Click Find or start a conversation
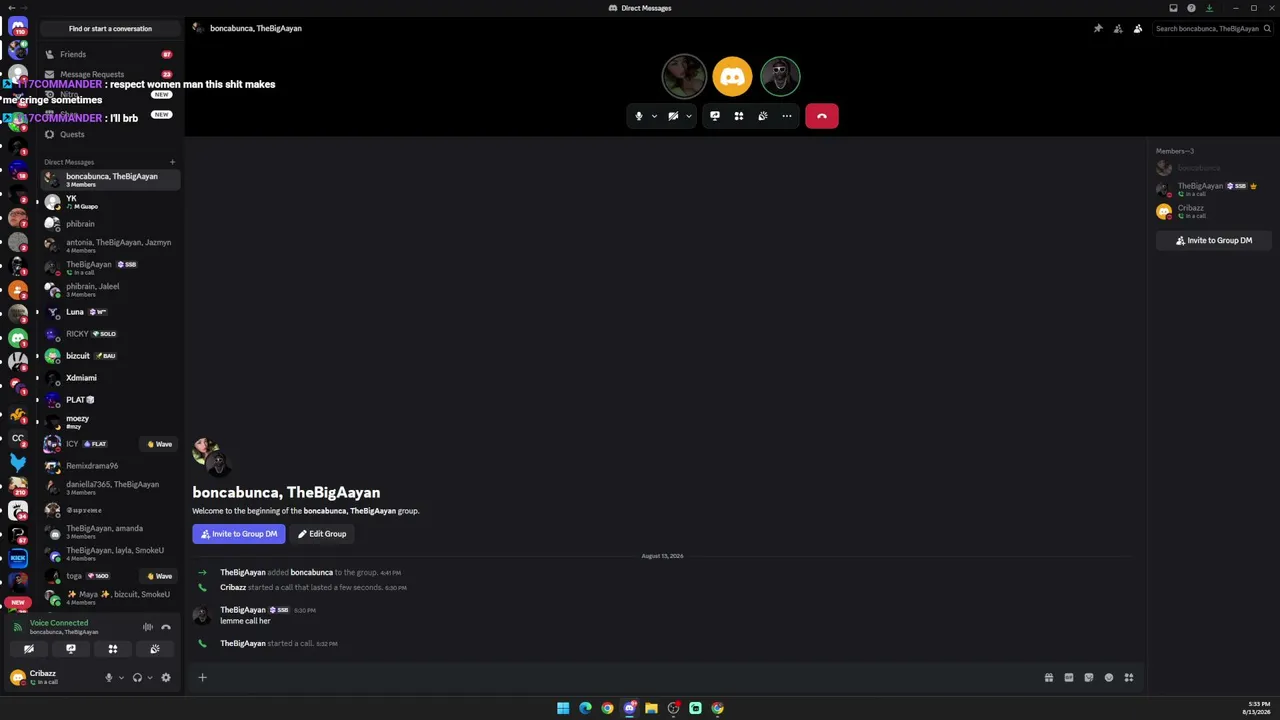 [x=110, y=29]
